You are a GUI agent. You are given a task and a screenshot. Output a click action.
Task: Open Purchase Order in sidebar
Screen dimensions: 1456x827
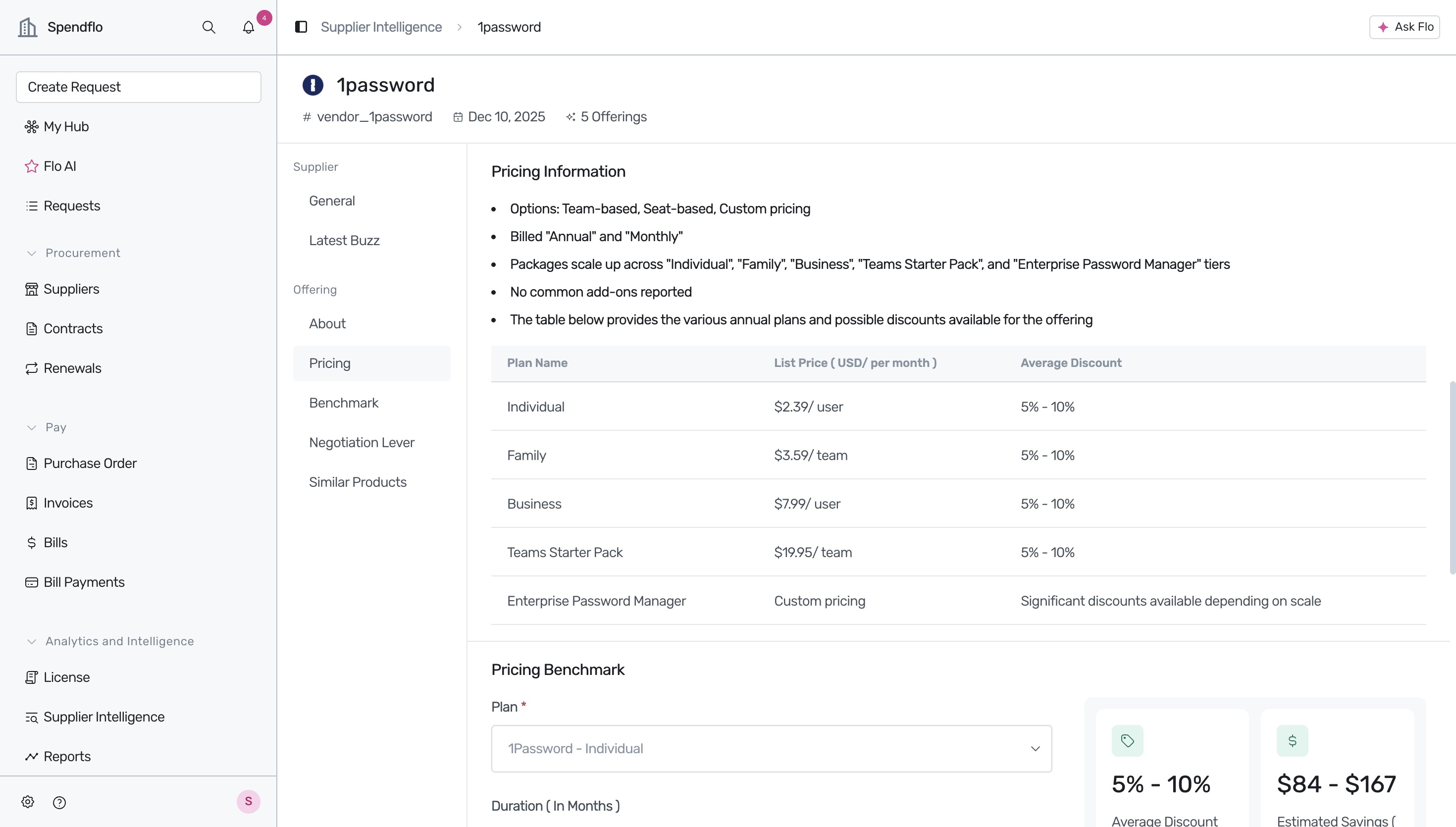pos(90,463)
